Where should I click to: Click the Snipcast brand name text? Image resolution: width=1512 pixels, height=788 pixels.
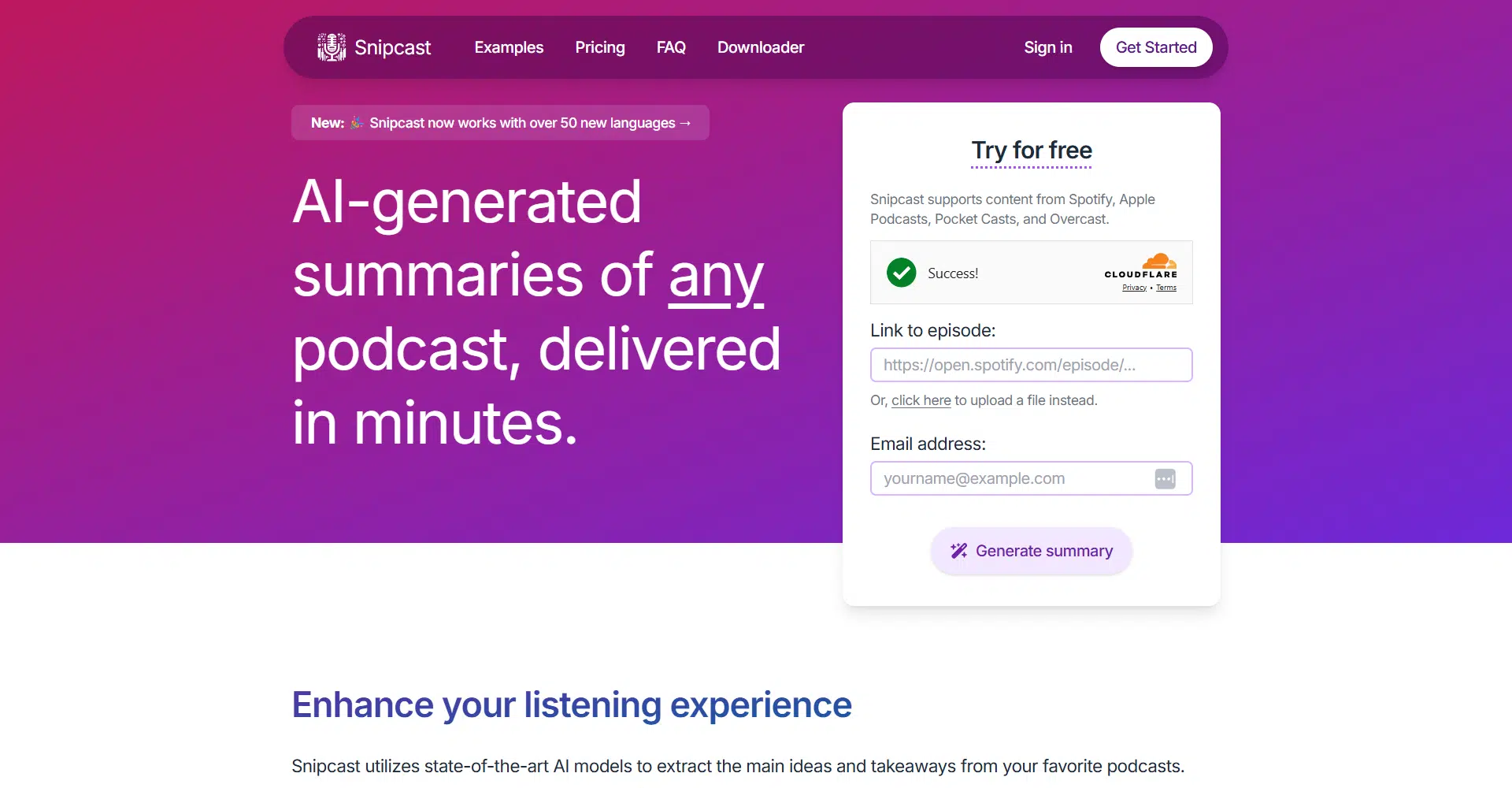click(392, 47)
